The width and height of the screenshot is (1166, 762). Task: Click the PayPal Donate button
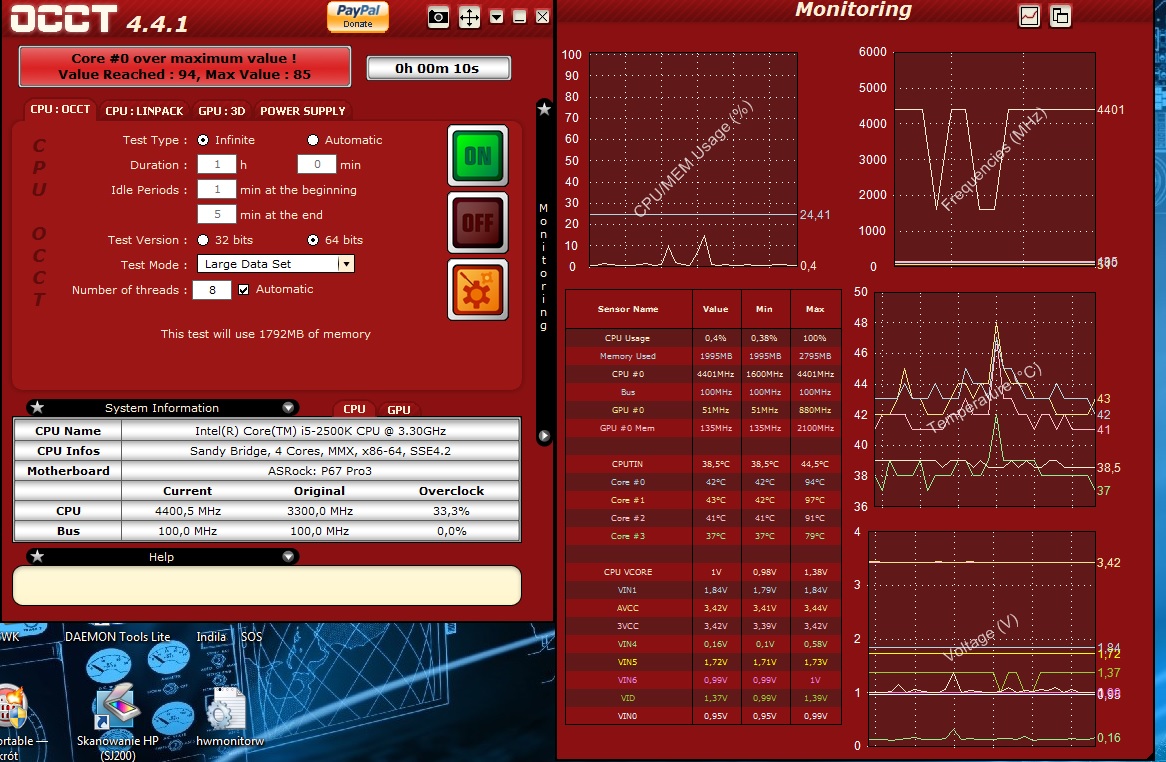(x=358, y=16)
